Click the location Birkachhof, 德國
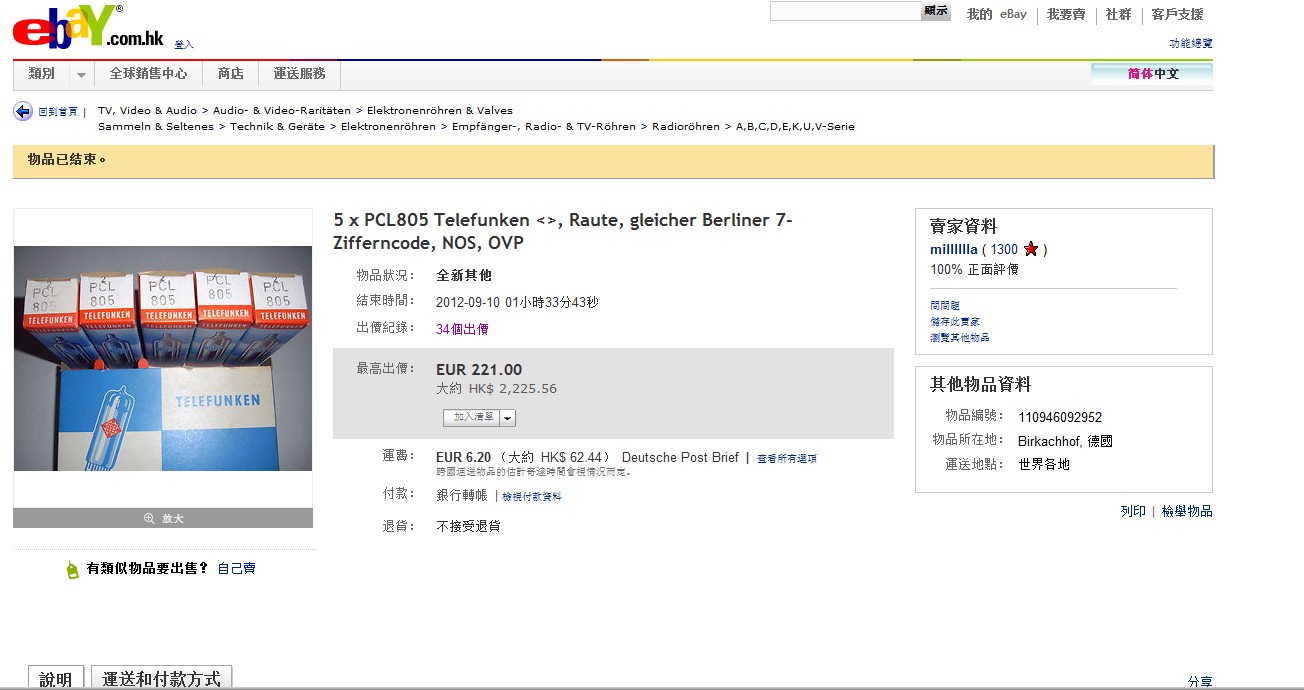 click(1065, 441)
